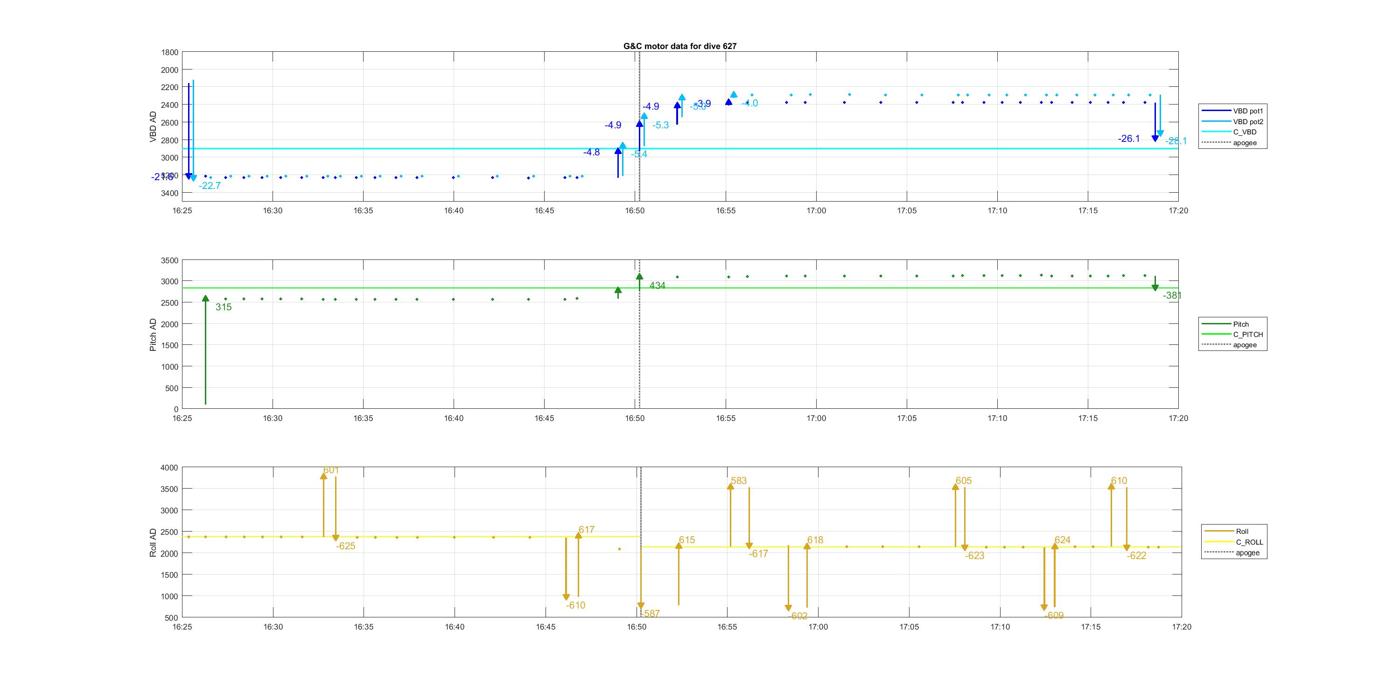Click the 4000 tick on Roll axis
Image resolution: width=1400 pixels, height=693 pixels.
point(169,468)
